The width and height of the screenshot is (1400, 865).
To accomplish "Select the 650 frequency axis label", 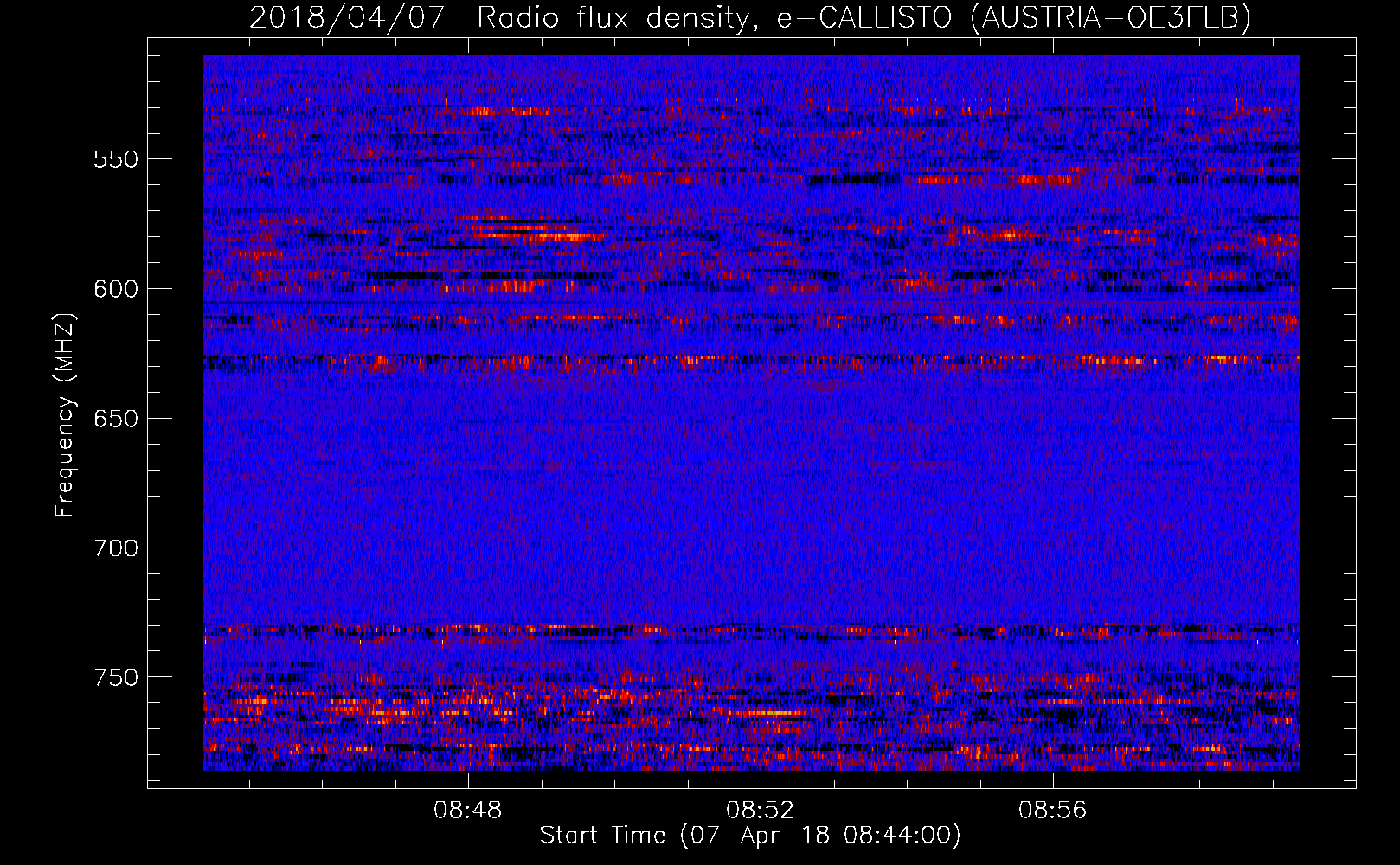I will click(x=116, y=420).
